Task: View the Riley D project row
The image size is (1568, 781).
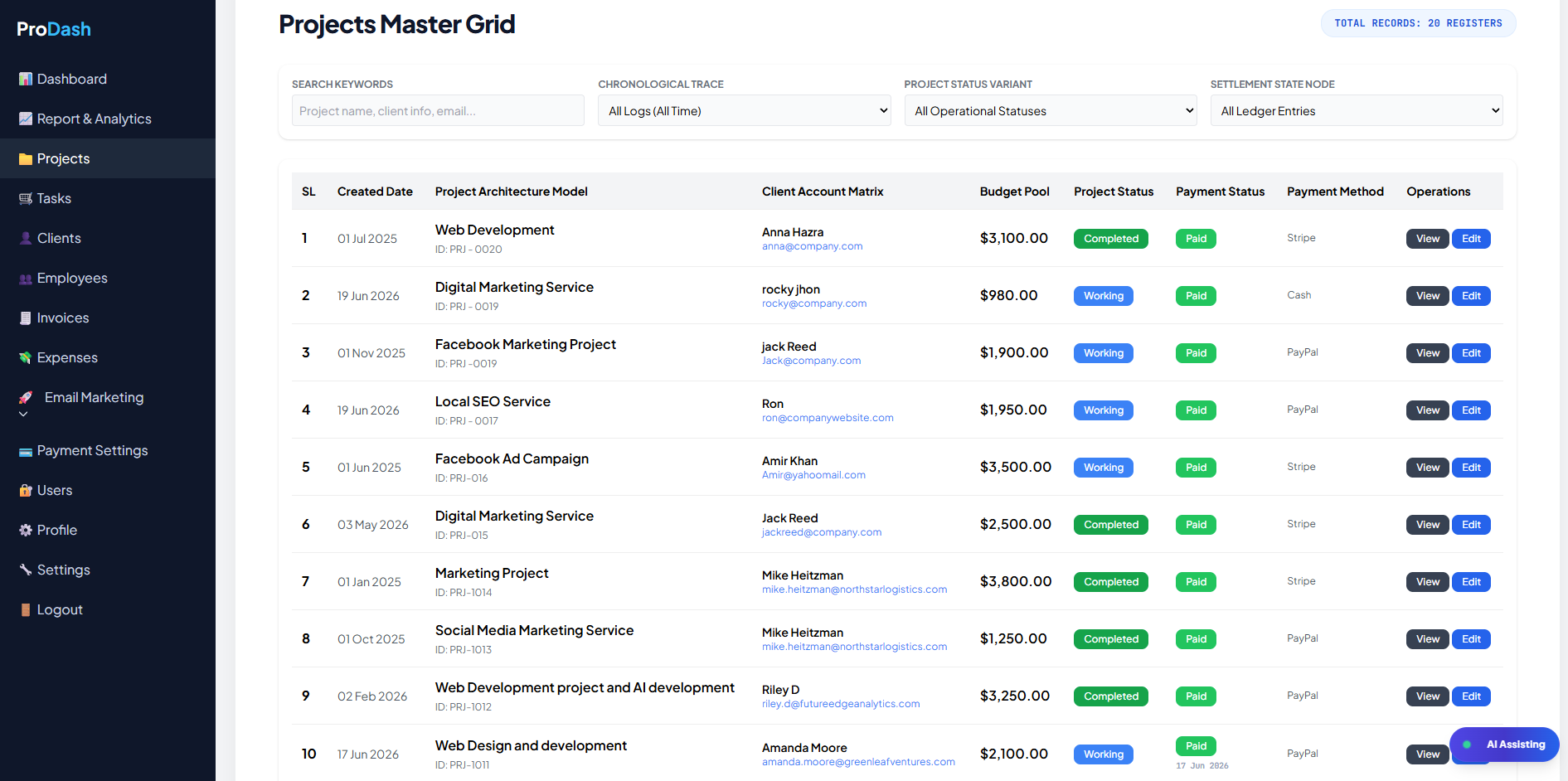Action: (1427, 696)
